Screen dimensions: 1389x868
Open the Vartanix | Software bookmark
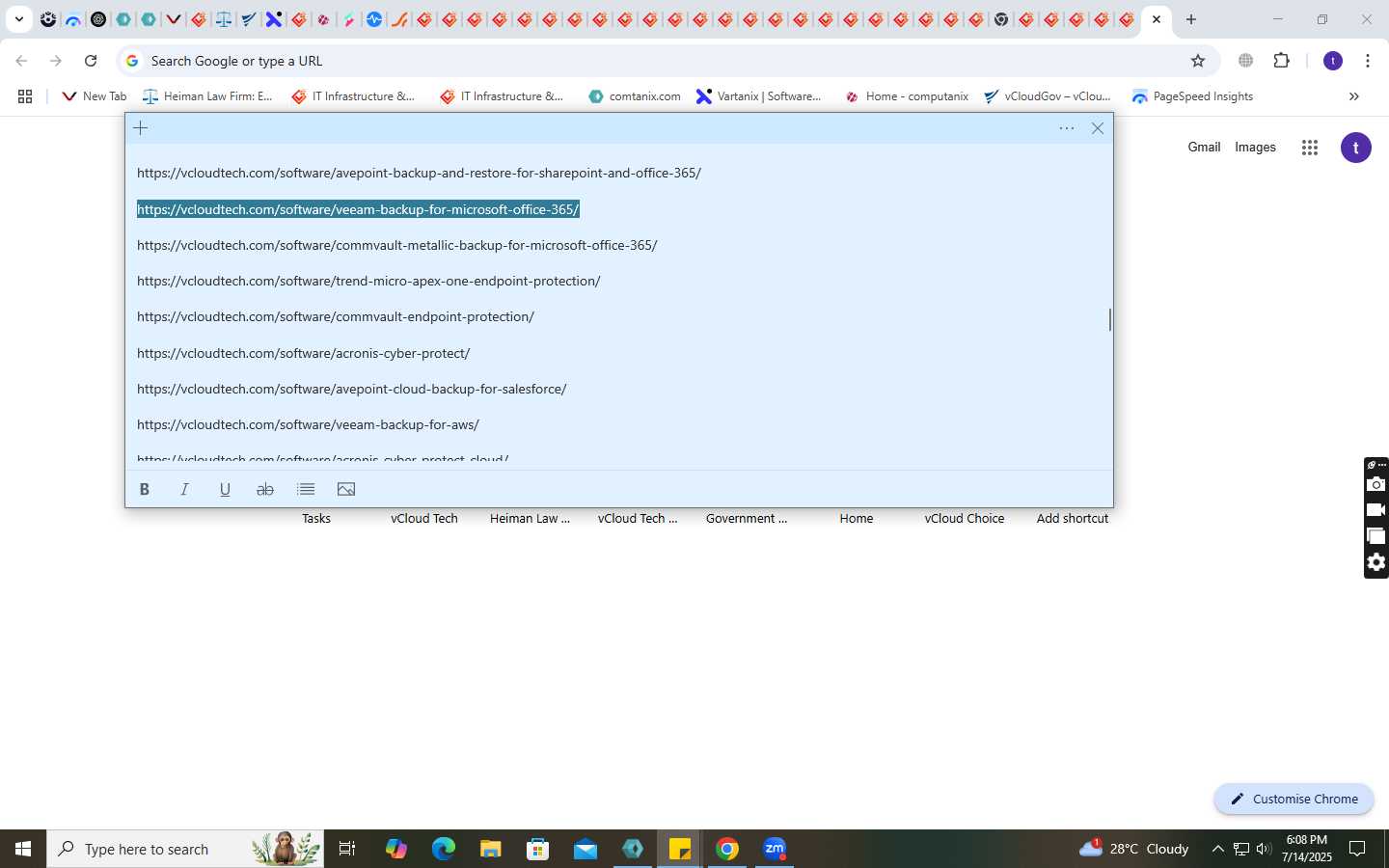[x=759, y=96]
